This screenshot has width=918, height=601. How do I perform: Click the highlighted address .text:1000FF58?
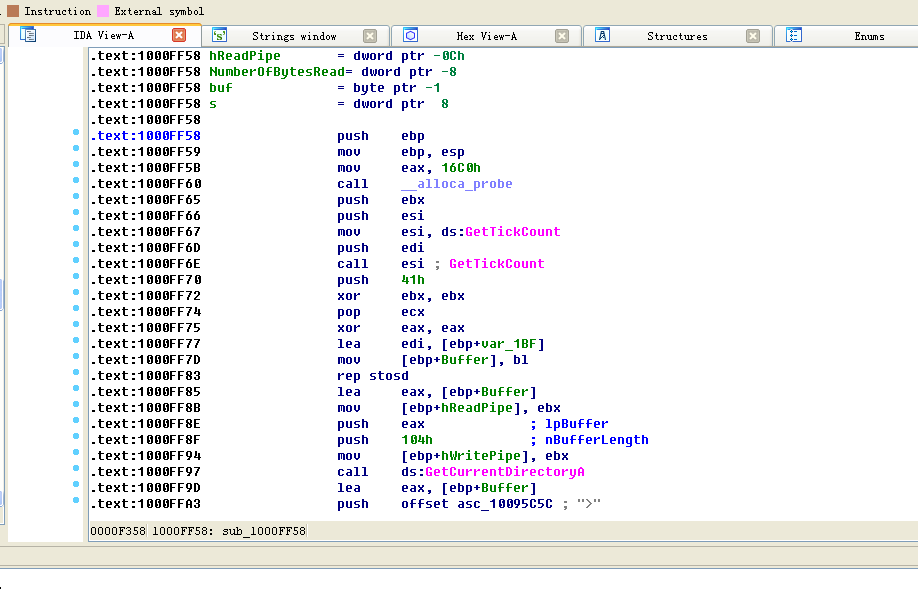(146, 136)
